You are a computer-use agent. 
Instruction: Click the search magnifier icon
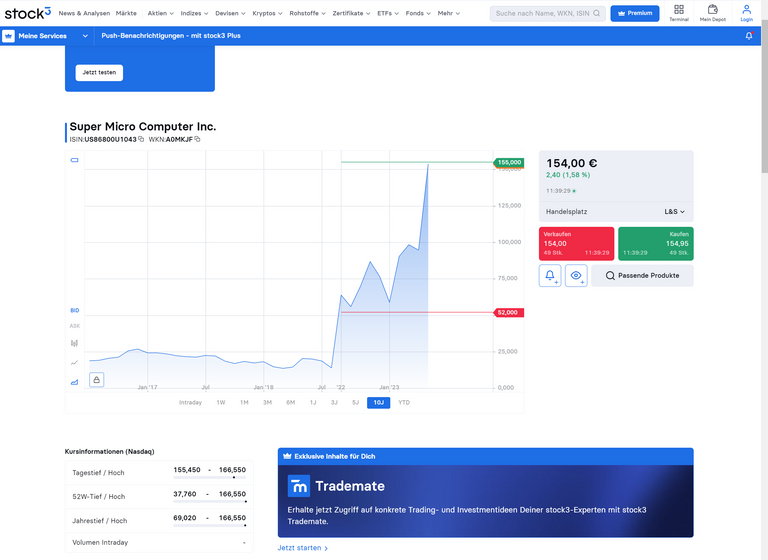[x=597, y=13]
